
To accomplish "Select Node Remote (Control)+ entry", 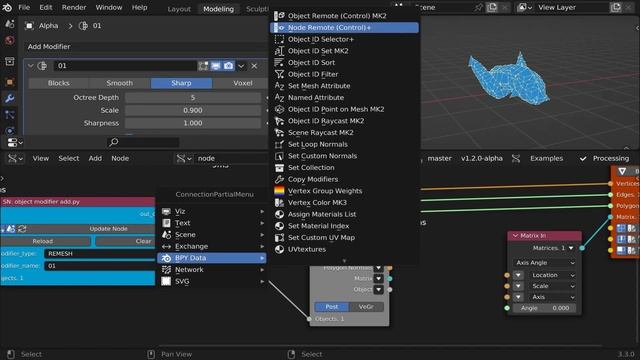I will point(344,27).
